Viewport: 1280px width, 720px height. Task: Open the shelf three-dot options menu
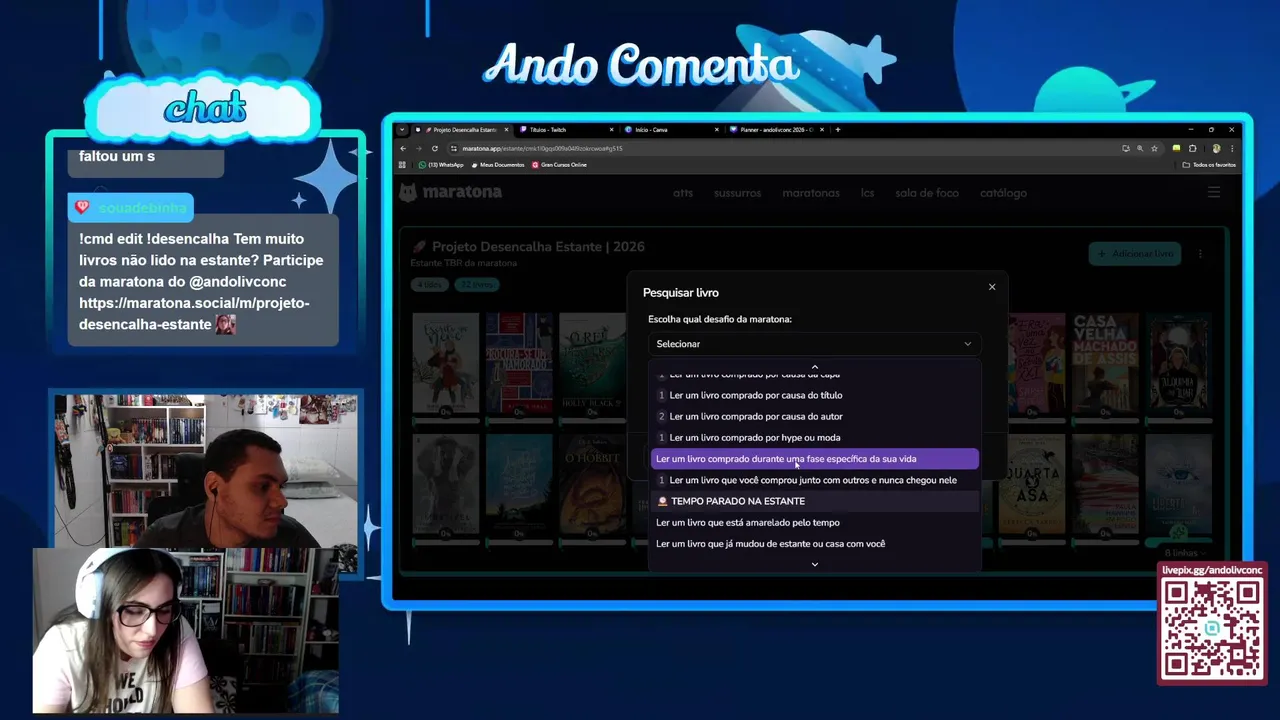click(x=1200, y=254)
